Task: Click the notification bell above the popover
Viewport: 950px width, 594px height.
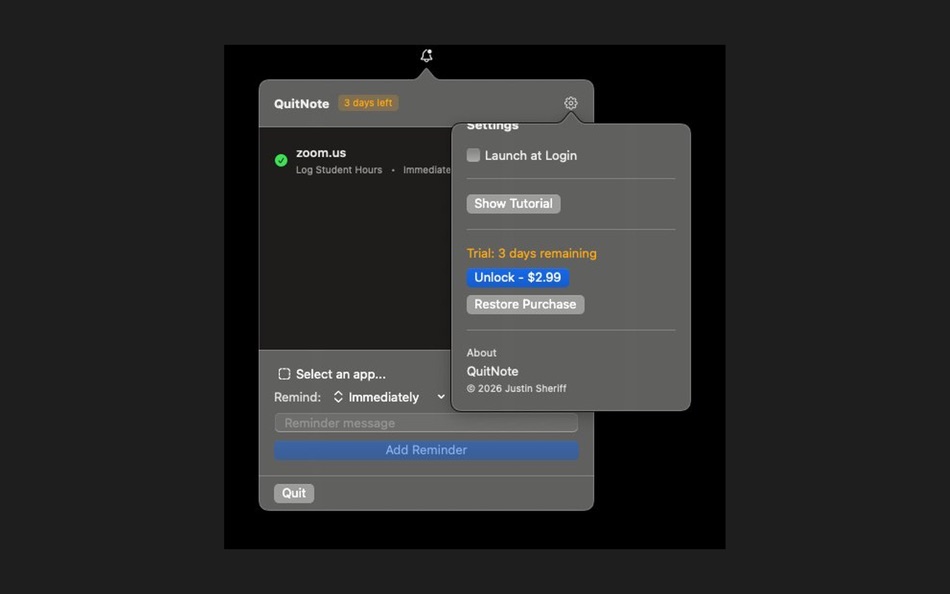Action: point(426,55)
